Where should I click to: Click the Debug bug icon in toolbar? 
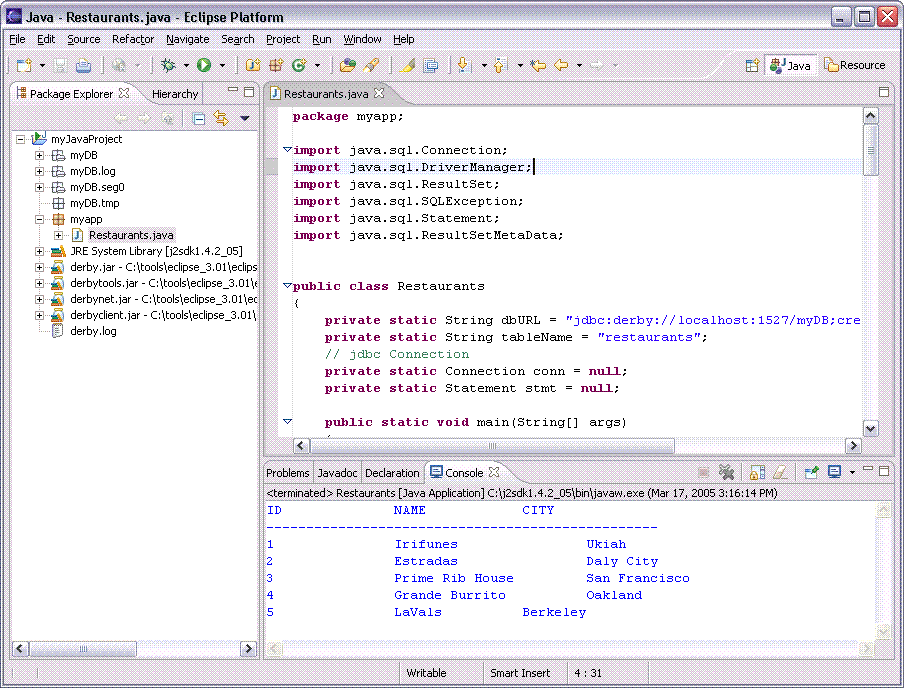pyautogui.click(x=169, y=65)
